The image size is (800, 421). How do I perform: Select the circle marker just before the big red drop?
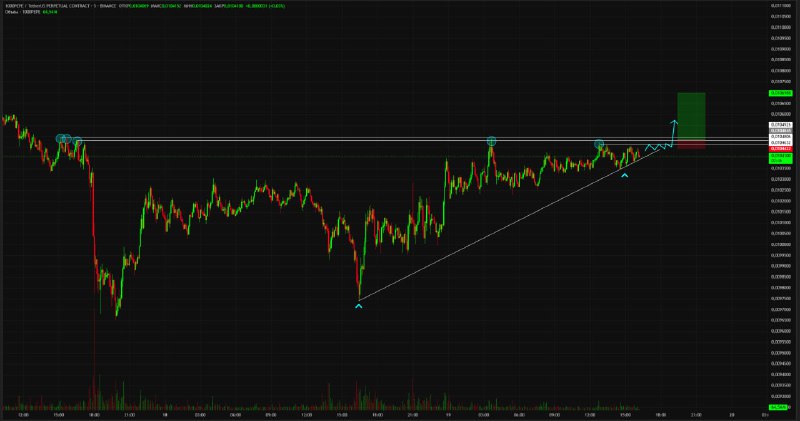pos(77,141)
